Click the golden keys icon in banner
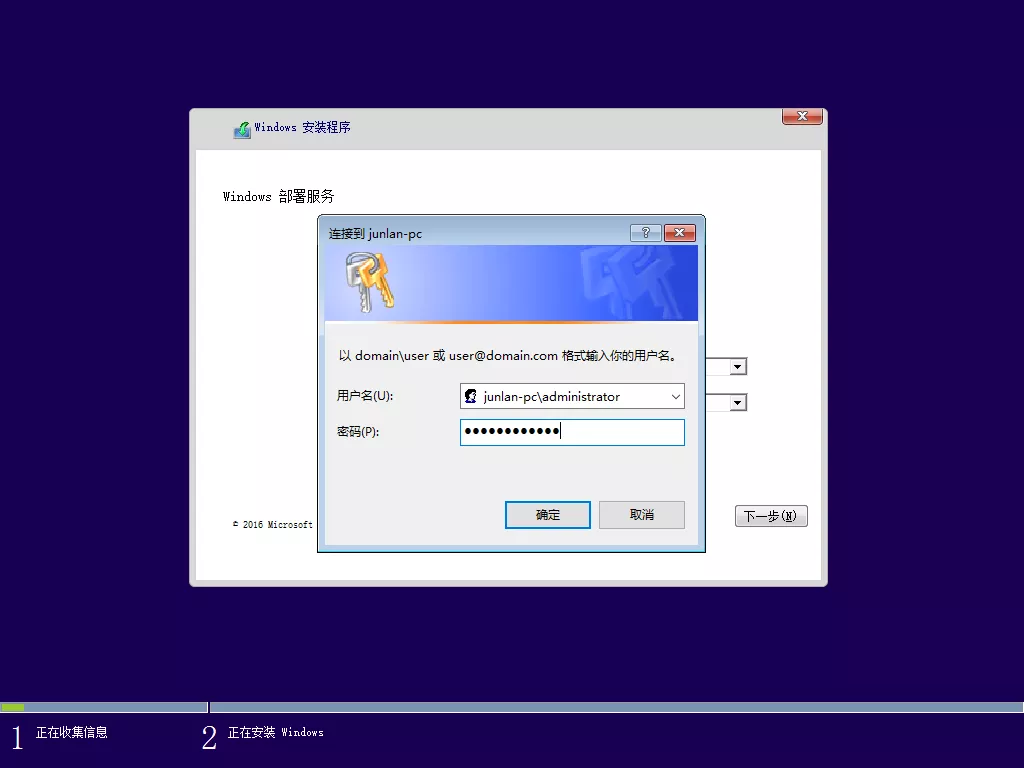Viewport: 1024px width, 768px height. (369, 282)
